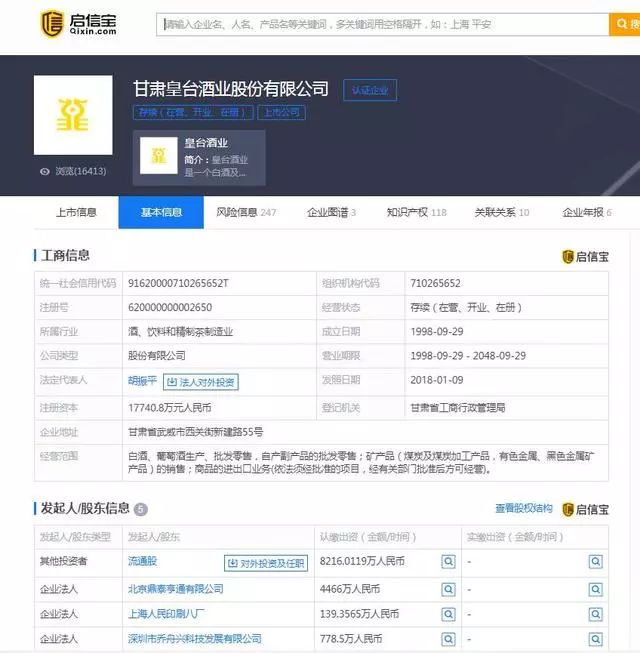Screen dimensions: 640x653
Task: Click the company type 股份有限公司 value
Action: 157,356
